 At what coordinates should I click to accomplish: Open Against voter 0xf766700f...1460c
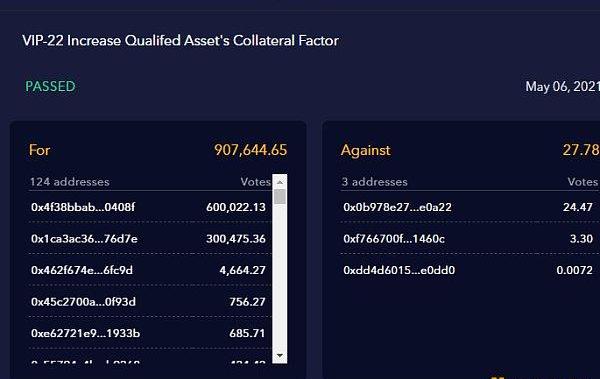[394, 239]
